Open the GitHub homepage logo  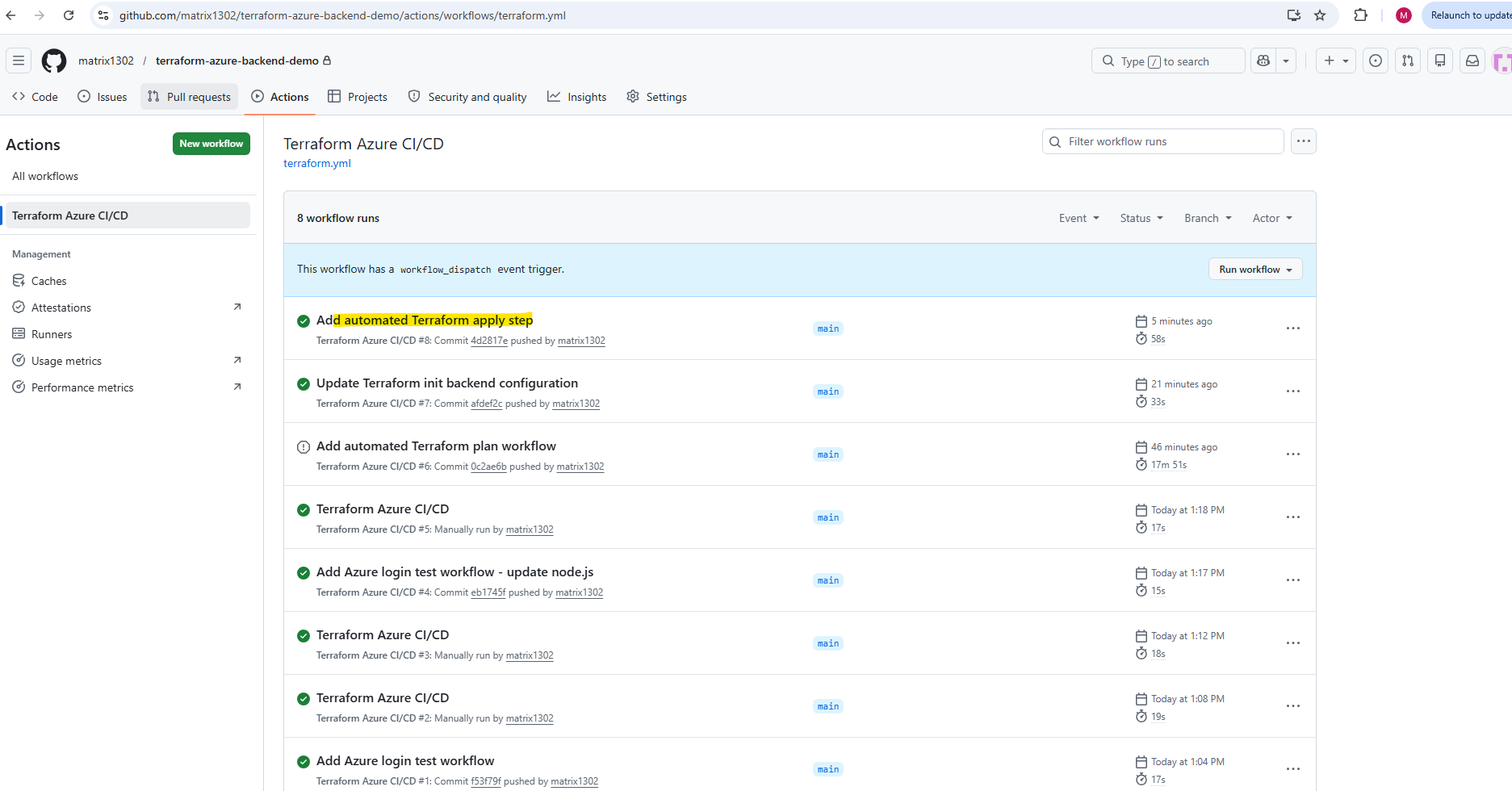54,61
